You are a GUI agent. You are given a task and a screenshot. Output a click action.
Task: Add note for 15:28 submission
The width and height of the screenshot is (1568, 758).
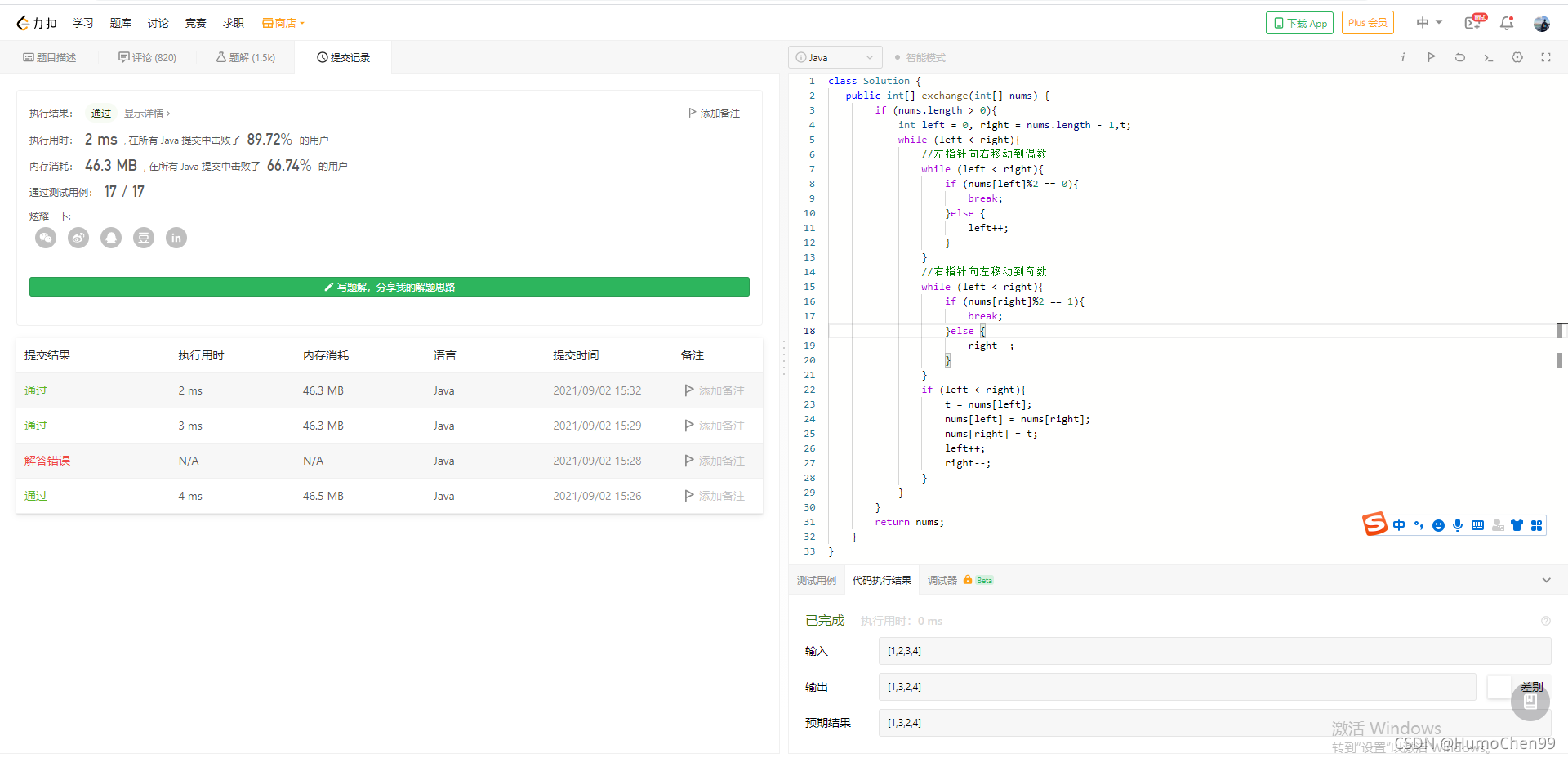click(715, 461)
